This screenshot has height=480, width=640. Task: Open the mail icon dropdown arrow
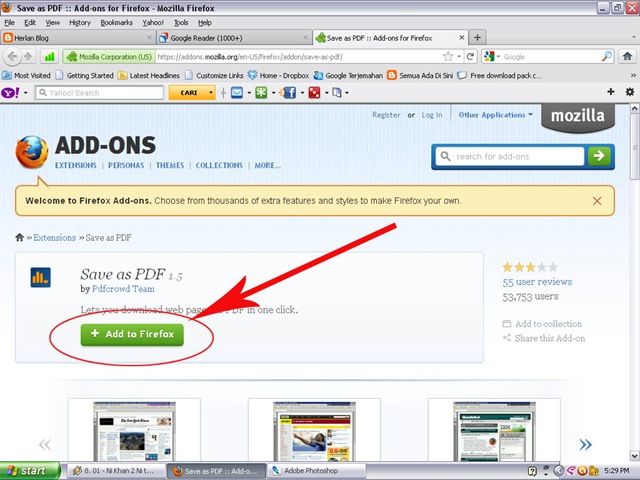[x=249, y=93]
